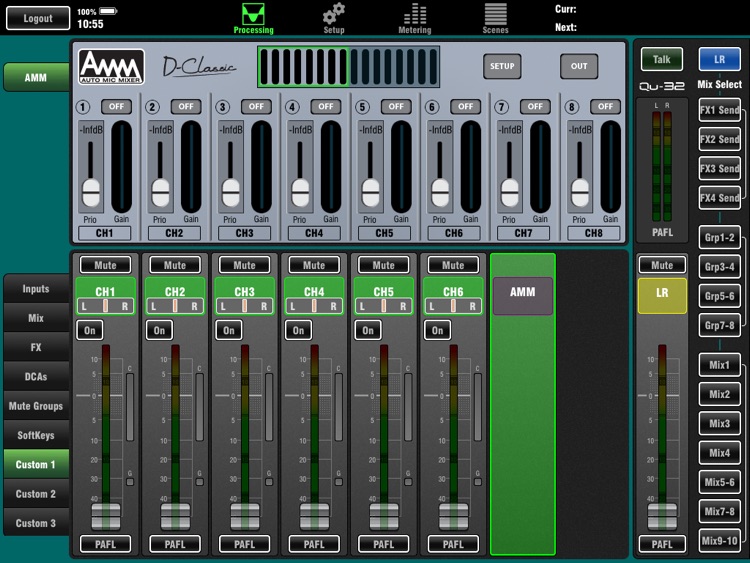750x563 pixels.
Task: Select the Mute Groups tab
Action: coord(36,406)
